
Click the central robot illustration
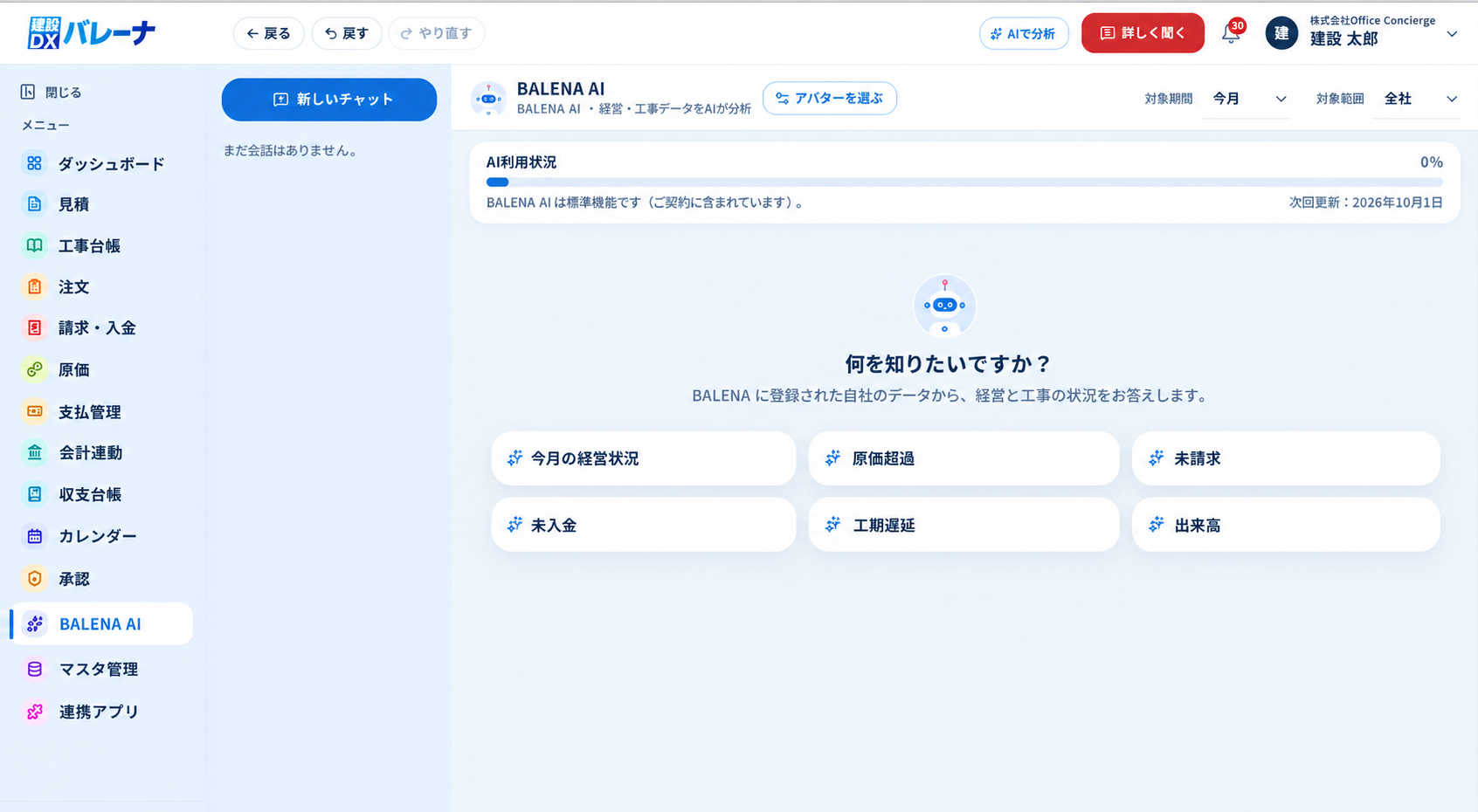tap(944, 306)
